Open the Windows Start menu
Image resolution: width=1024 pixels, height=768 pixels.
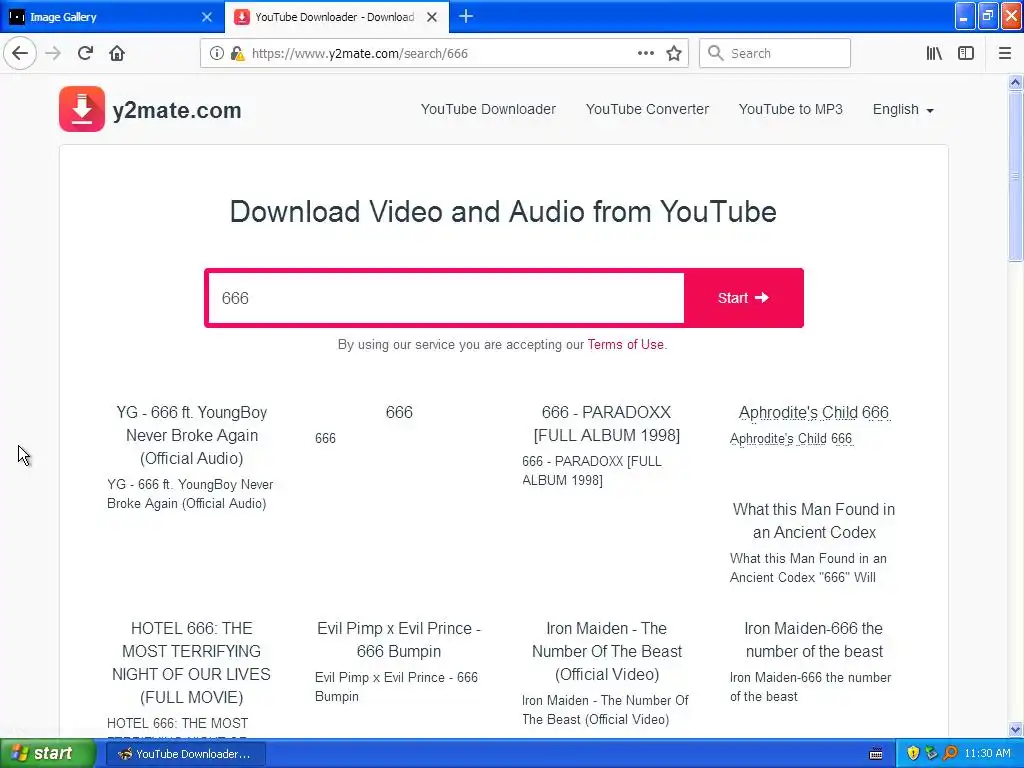[47, 754]
